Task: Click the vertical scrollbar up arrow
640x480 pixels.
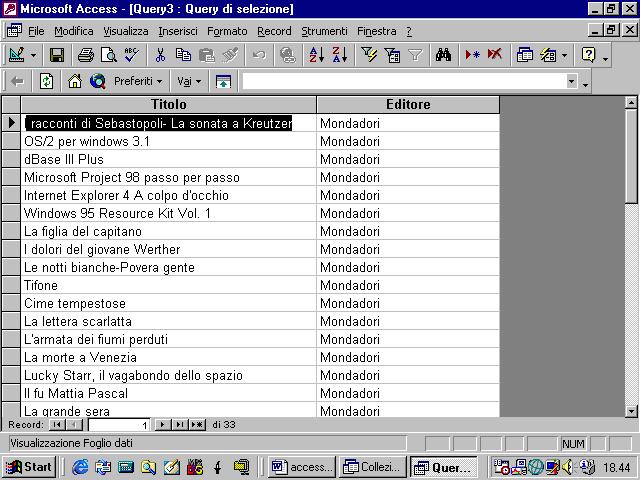Action: pos(631,102)
